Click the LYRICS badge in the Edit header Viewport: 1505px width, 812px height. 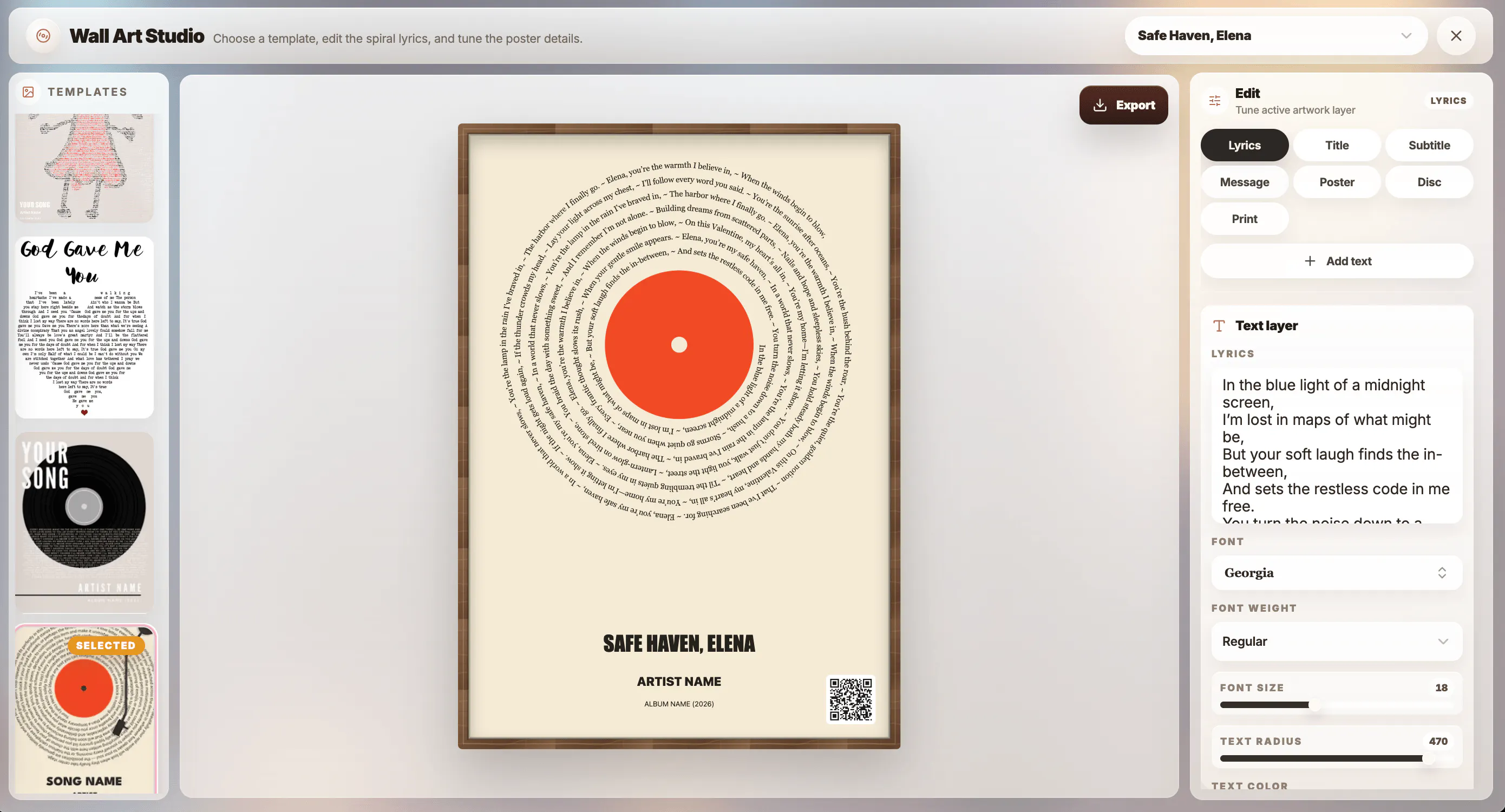[1448, 101]
